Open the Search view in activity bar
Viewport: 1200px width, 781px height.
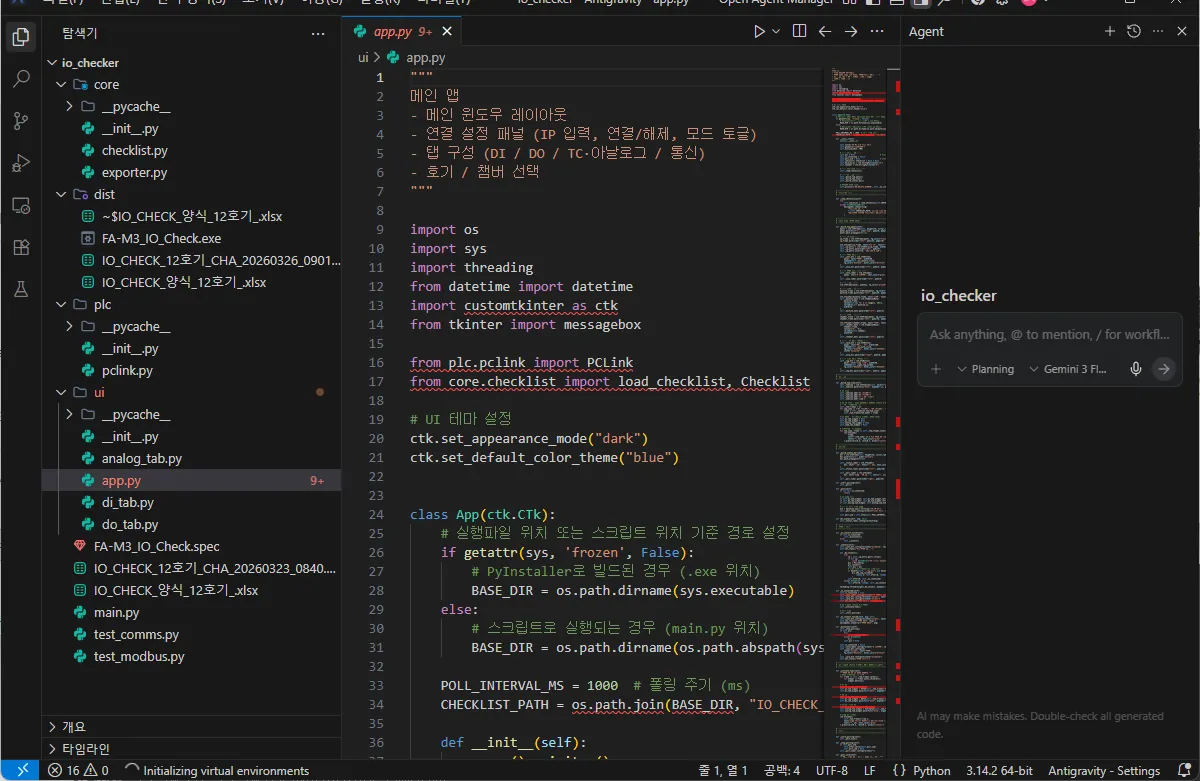[20, 79]
